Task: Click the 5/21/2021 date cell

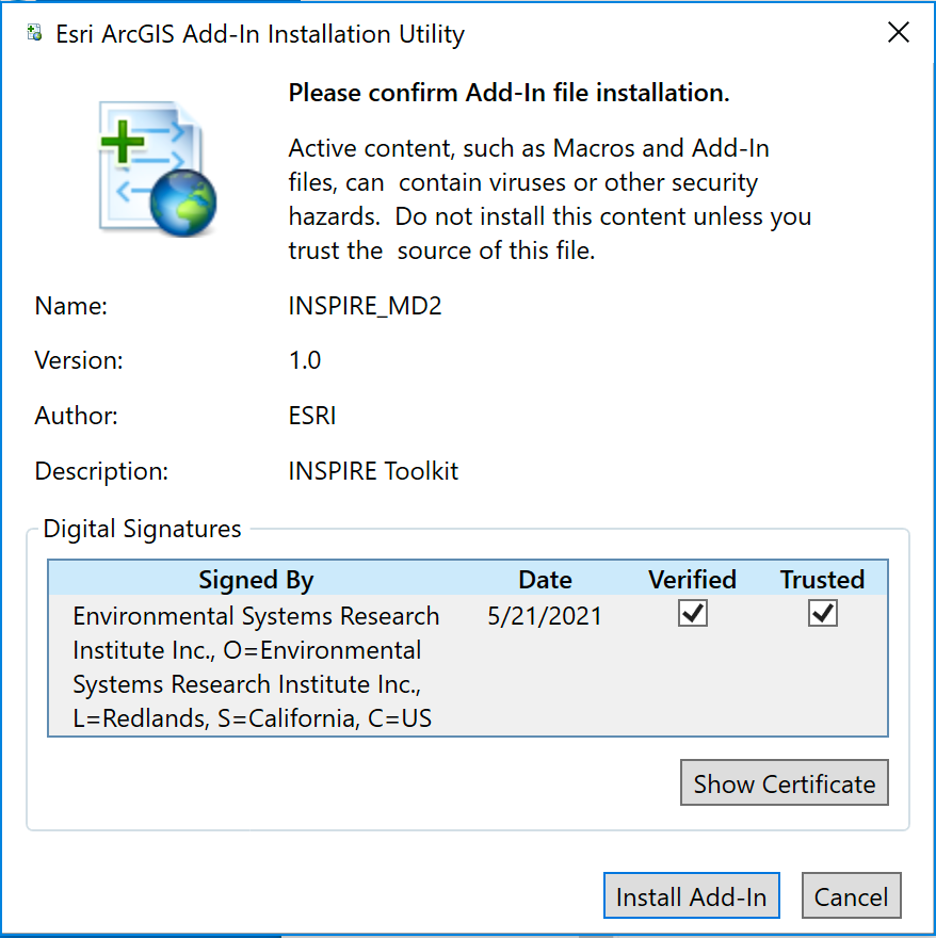Action: point(544,616)
